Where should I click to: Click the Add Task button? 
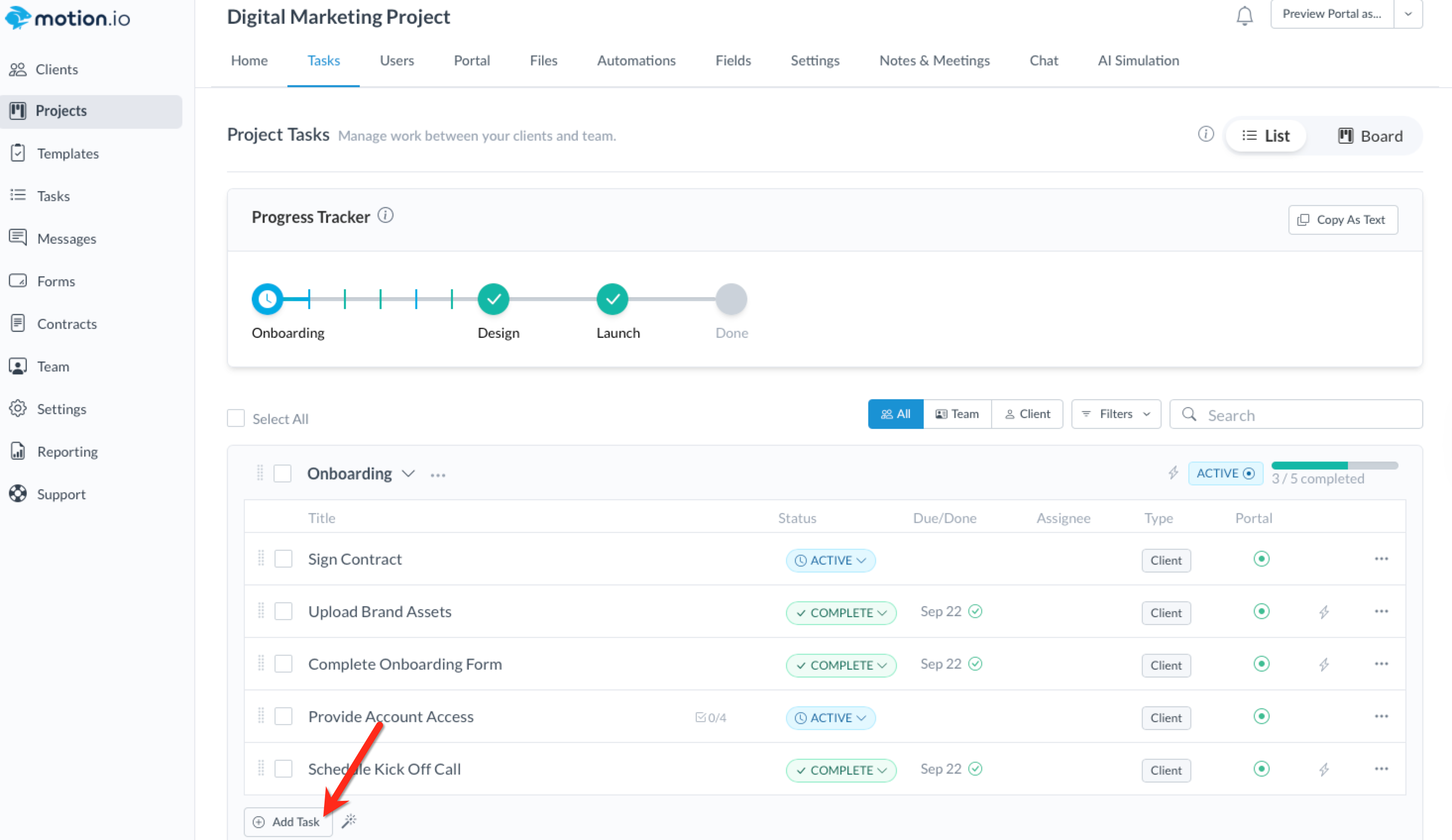pyautogui.click(x=287, y=822)
